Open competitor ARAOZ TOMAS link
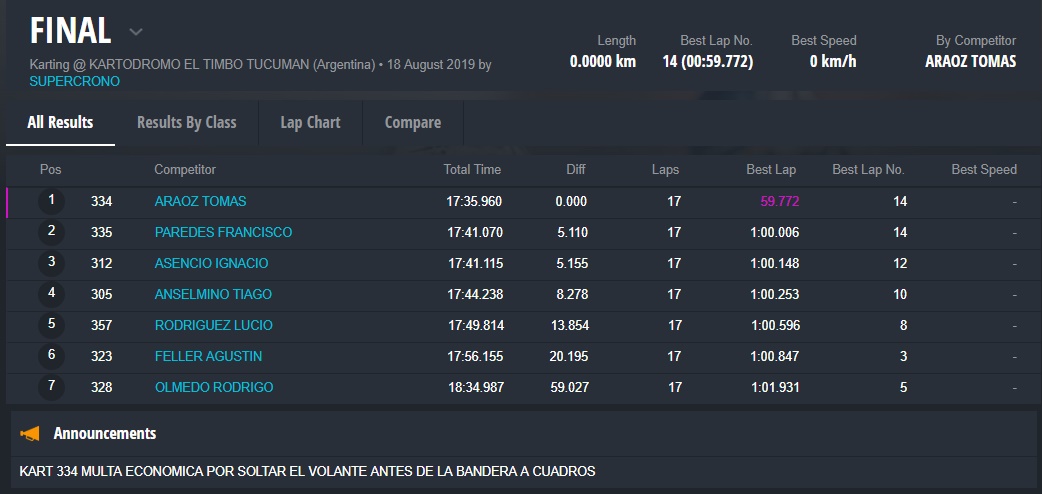The height and width of the screenshot is (494, 1042). click(x=200, y=201)
